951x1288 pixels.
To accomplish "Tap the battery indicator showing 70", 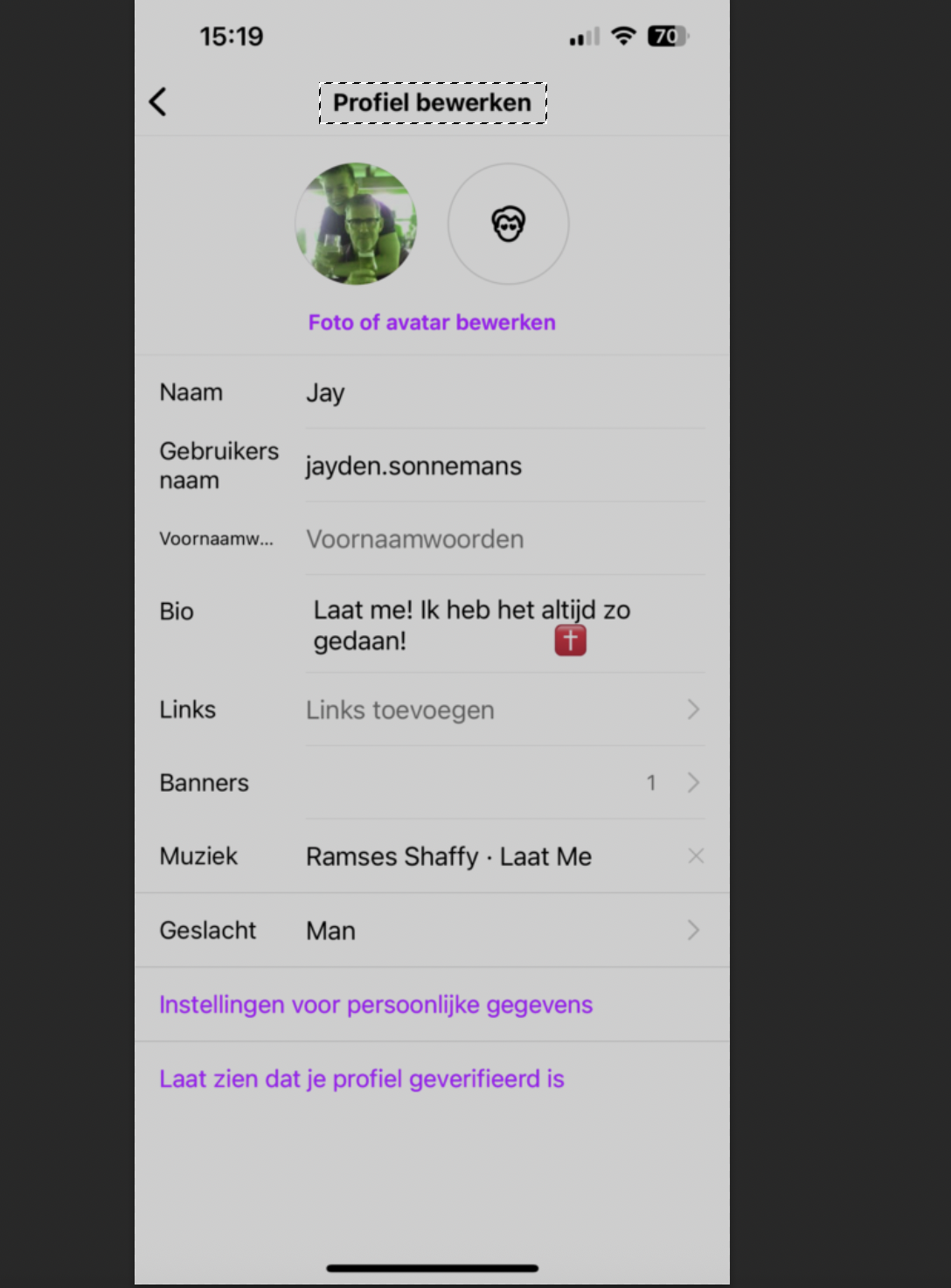I will 668,36.
